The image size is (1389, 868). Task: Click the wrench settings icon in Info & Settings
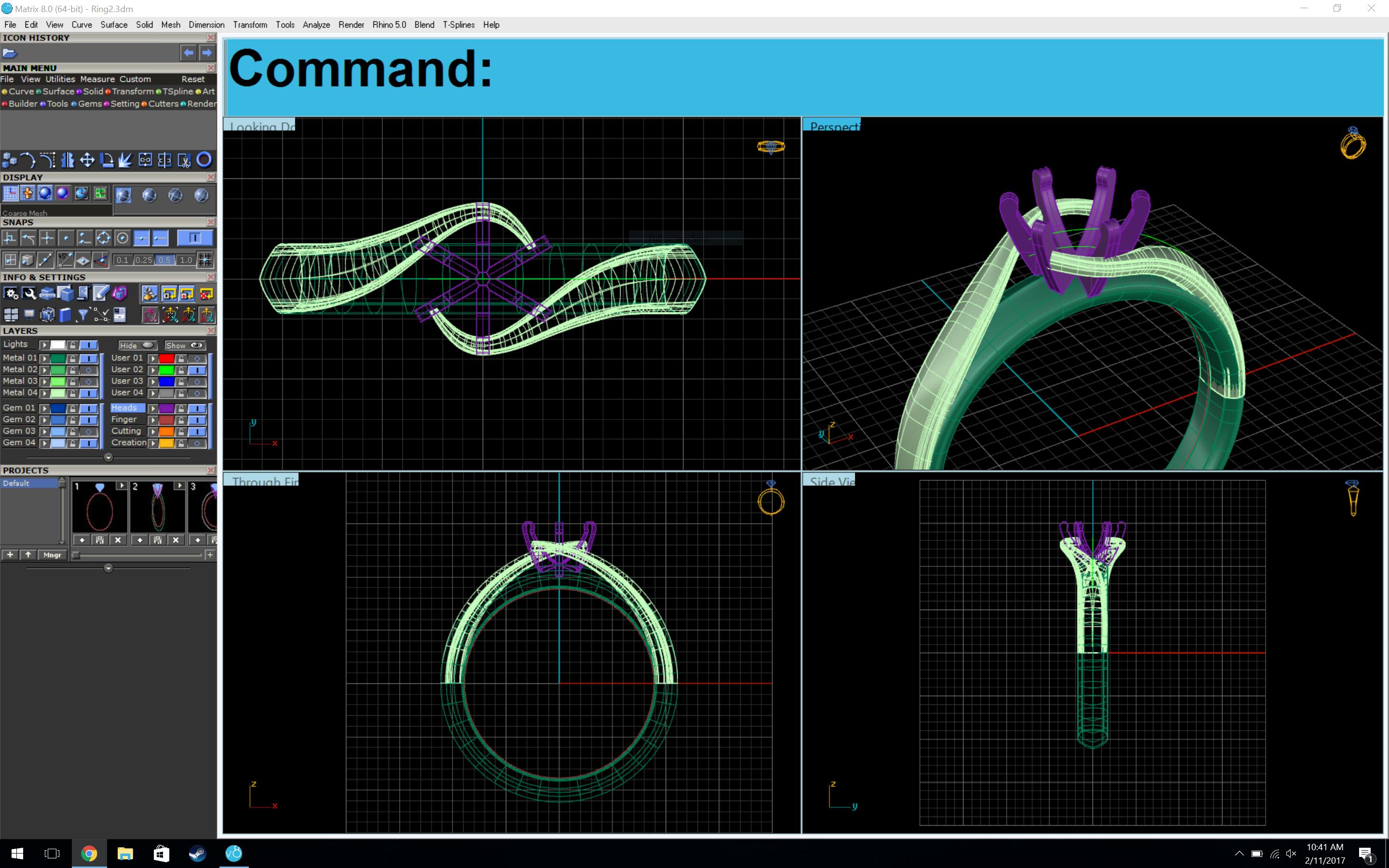(29, 292)
